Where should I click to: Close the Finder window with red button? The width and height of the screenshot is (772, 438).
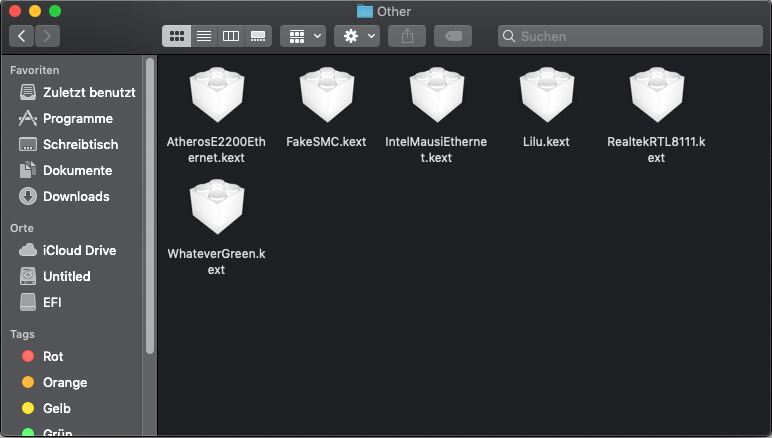point(15,11)
